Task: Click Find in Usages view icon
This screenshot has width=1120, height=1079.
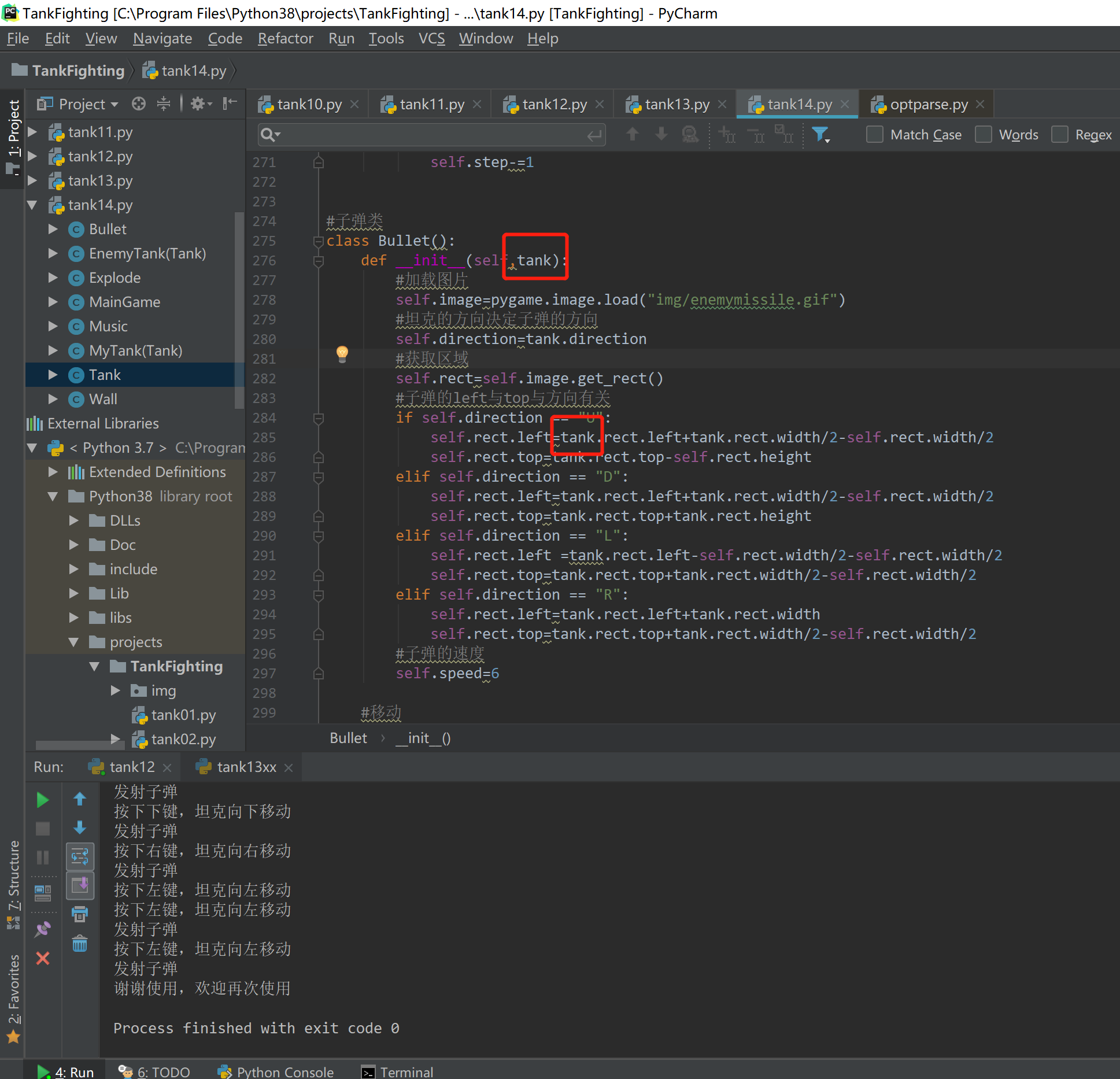Action: [690, 135]
